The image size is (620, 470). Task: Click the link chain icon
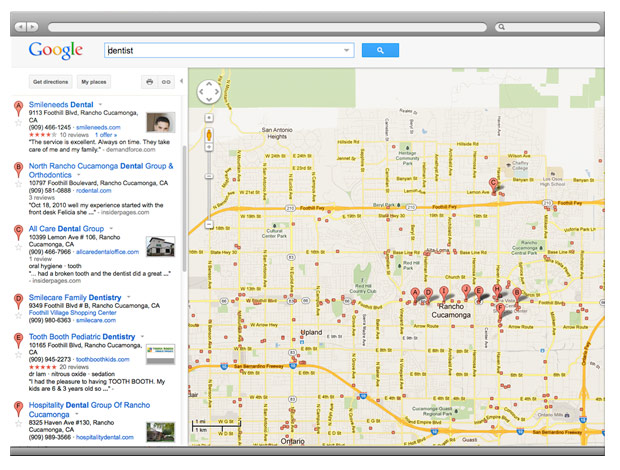167,82
